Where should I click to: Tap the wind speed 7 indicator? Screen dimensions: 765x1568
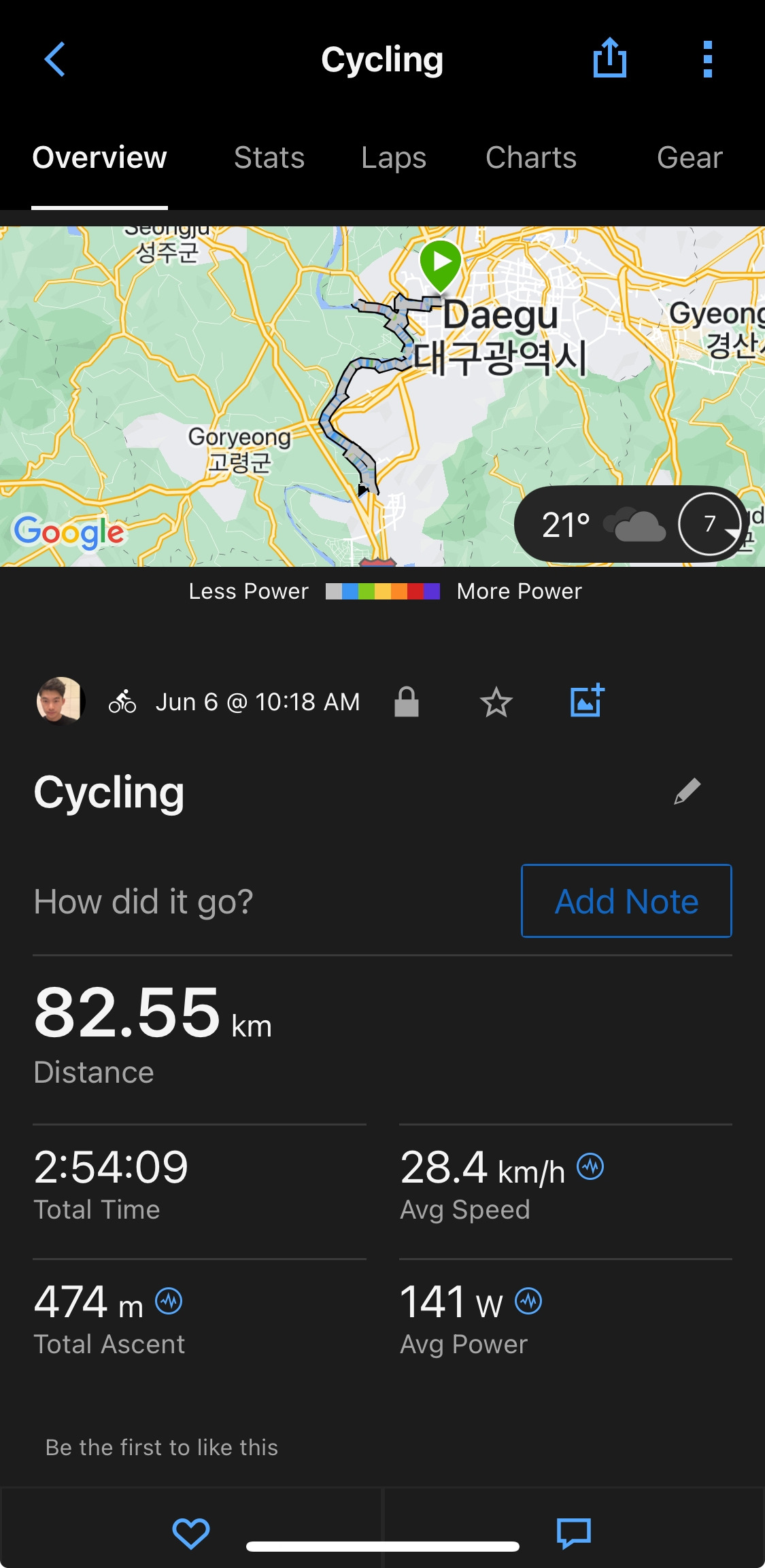[710, 524]
